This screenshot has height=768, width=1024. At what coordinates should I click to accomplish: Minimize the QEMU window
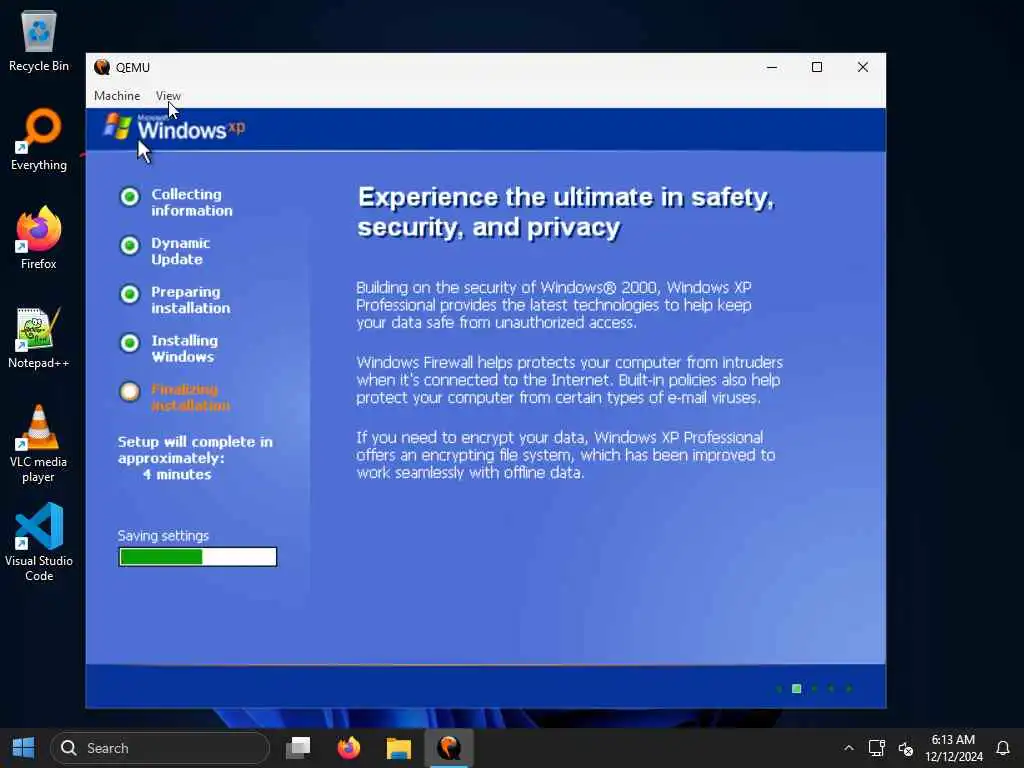[x=772, y=67]
